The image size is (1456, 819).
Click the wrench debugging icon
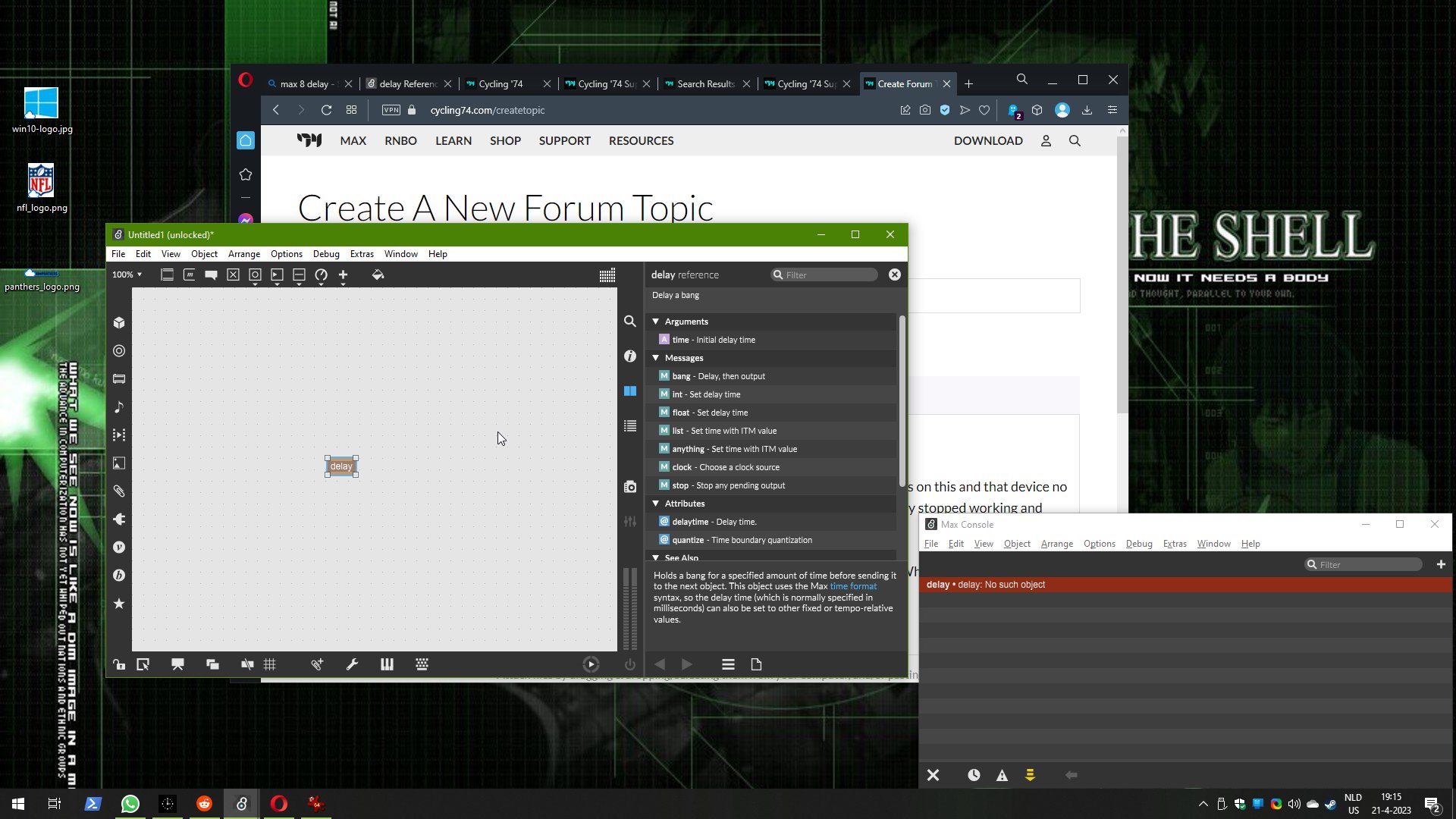[x=352, y=665]
